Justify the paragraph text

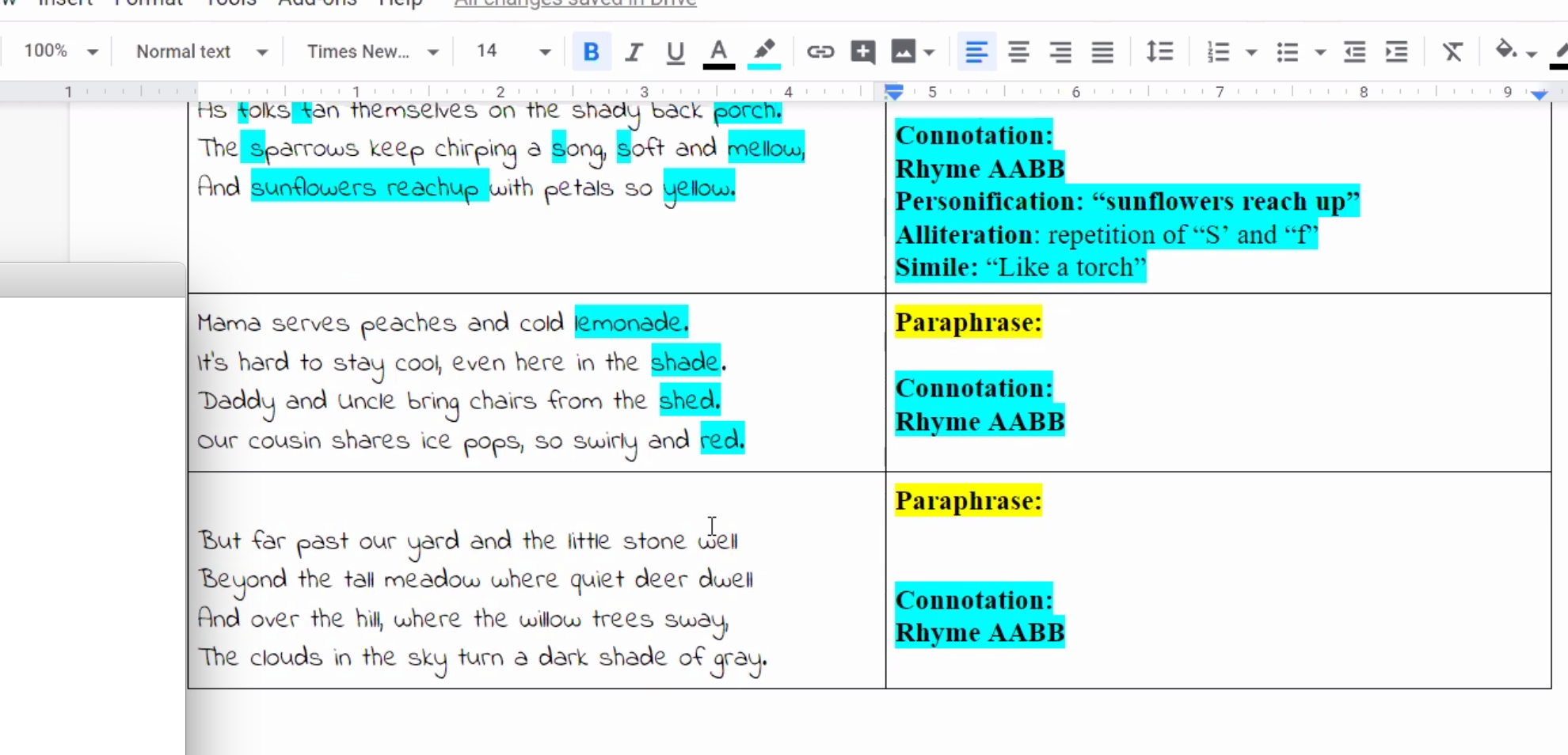[1102, 52]
